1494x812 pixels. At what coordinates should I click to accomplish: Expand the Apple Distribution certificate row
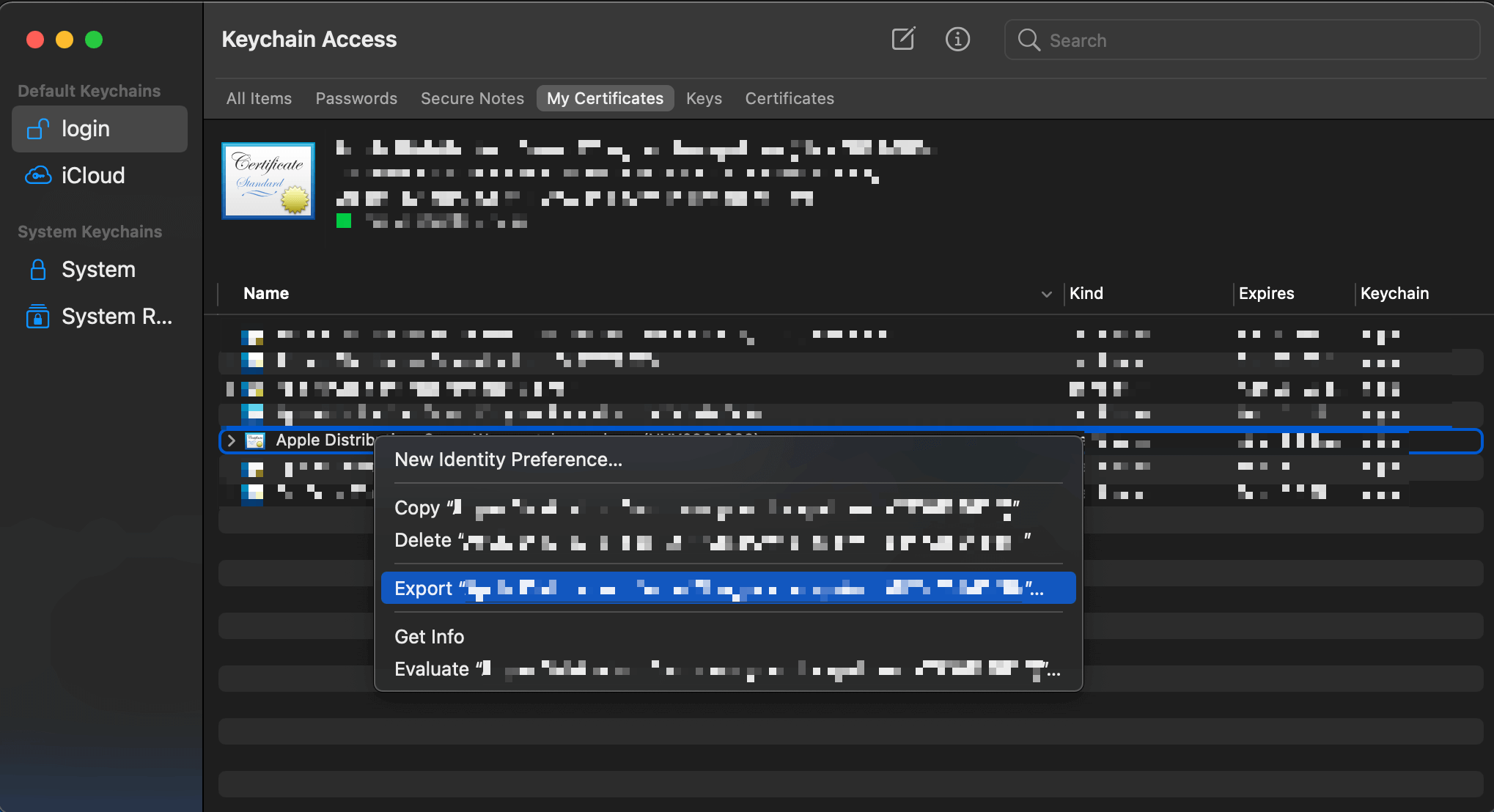tap(232, 440)
